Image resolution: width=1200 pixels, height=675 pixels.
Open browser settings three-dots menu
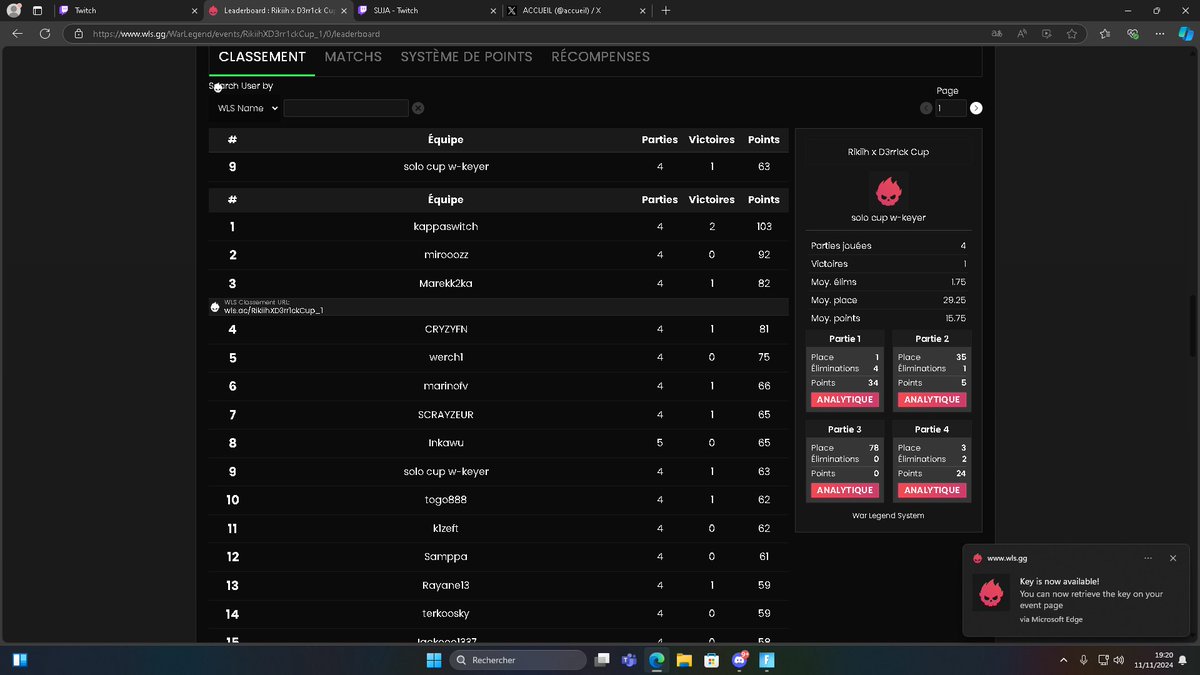click(x=1159, y=33)
